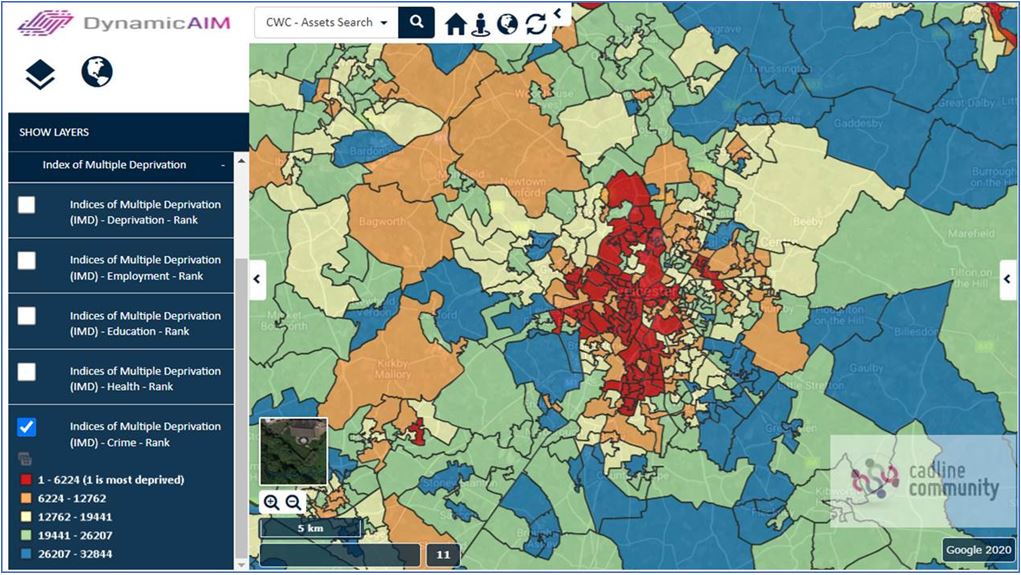Click the Google 2020 attribution
Viewport: 1021px width, 575px height.
(x=979, y=550)
